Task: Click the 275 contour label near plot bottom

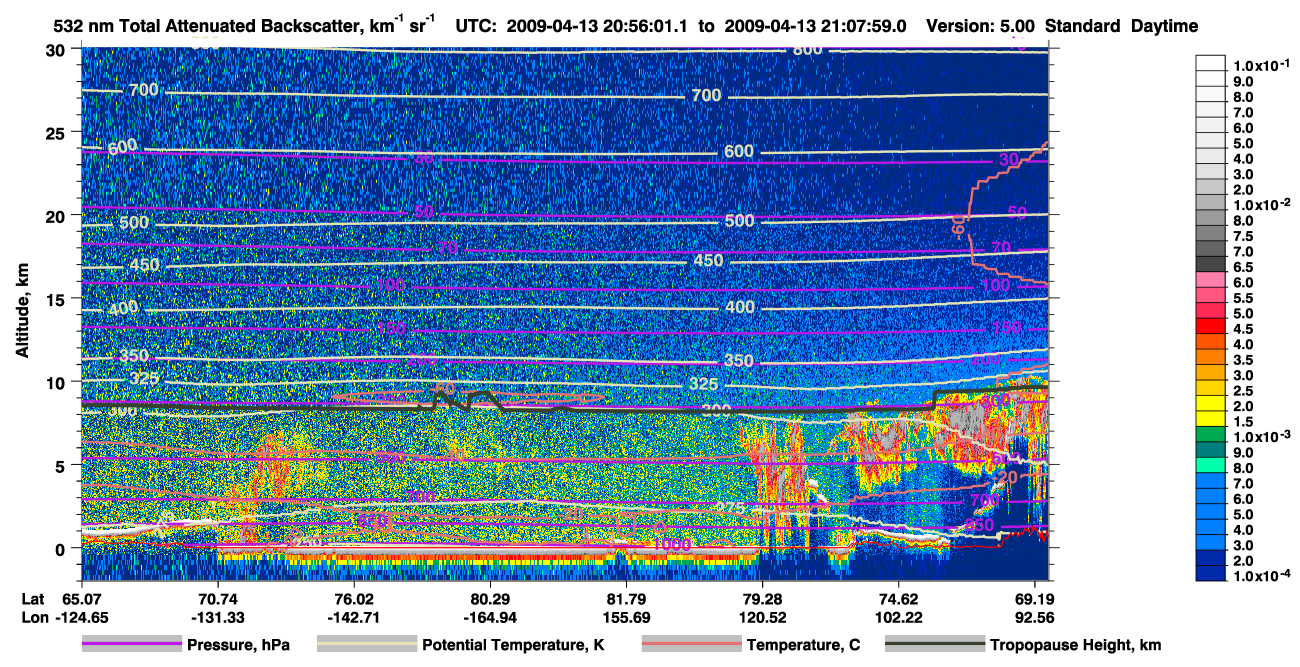Action: click(x=732, y=509)
